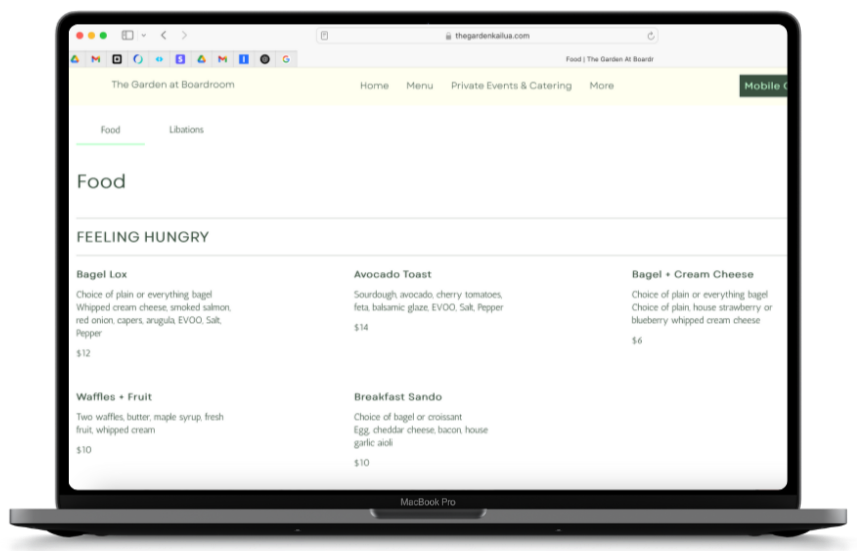Viewport: 857px width, 551px height.
Task: Click the Waffles + Fruit item title
Action: click(x=114, y=397)
